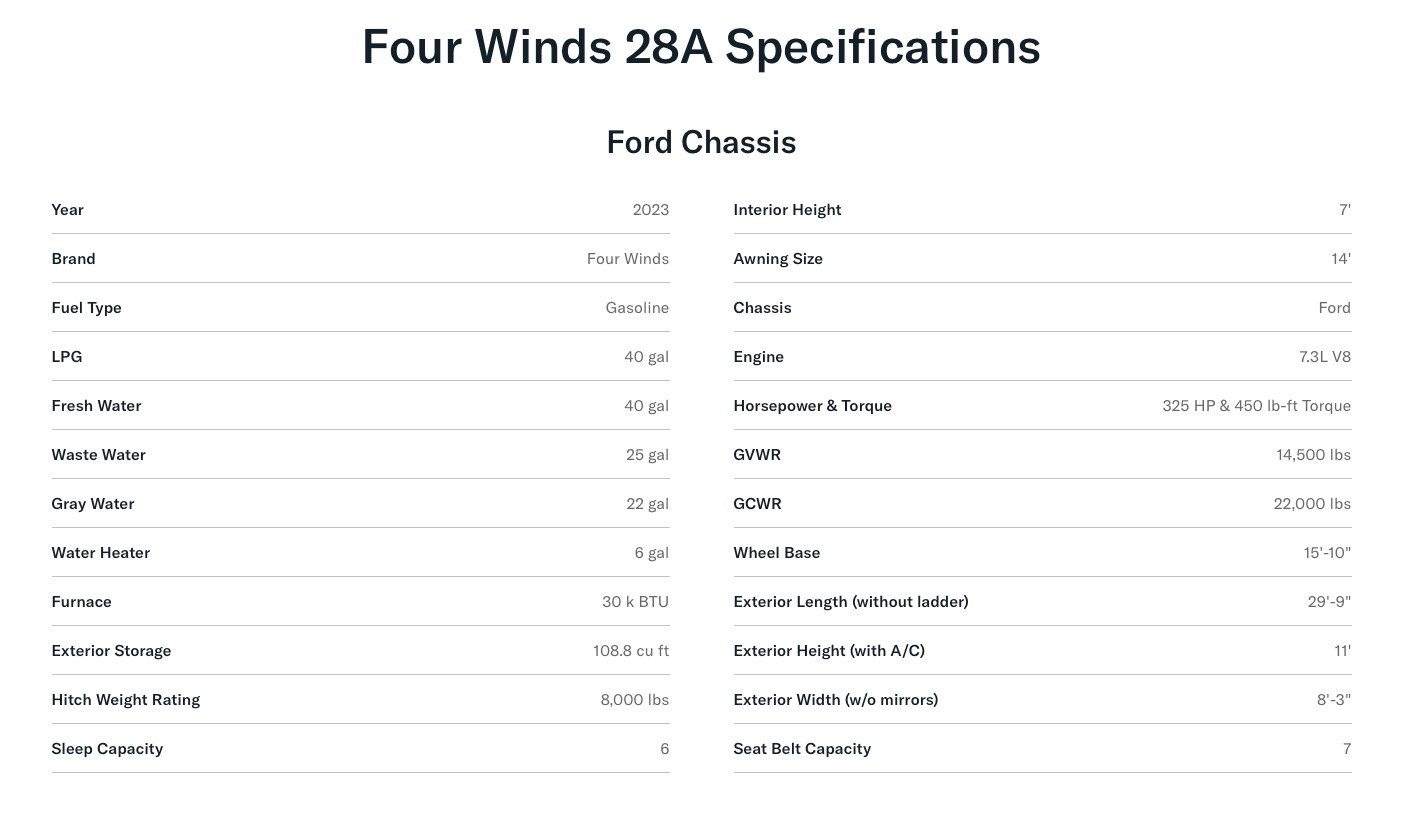Click the Fresh Water label
1404x827 pixels.
click(96, 406)
